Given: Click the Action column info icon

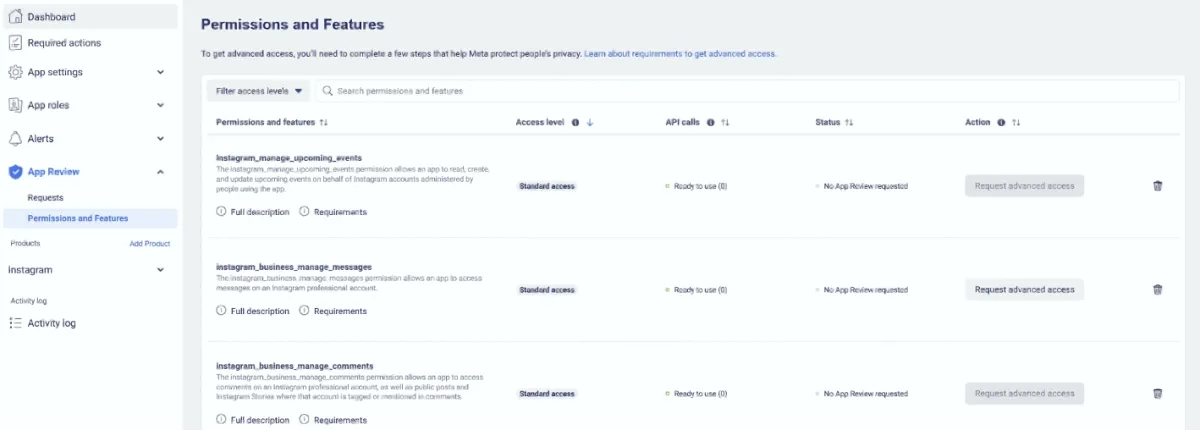Looking at the screenshot, I should click(x=1001, y=122).
